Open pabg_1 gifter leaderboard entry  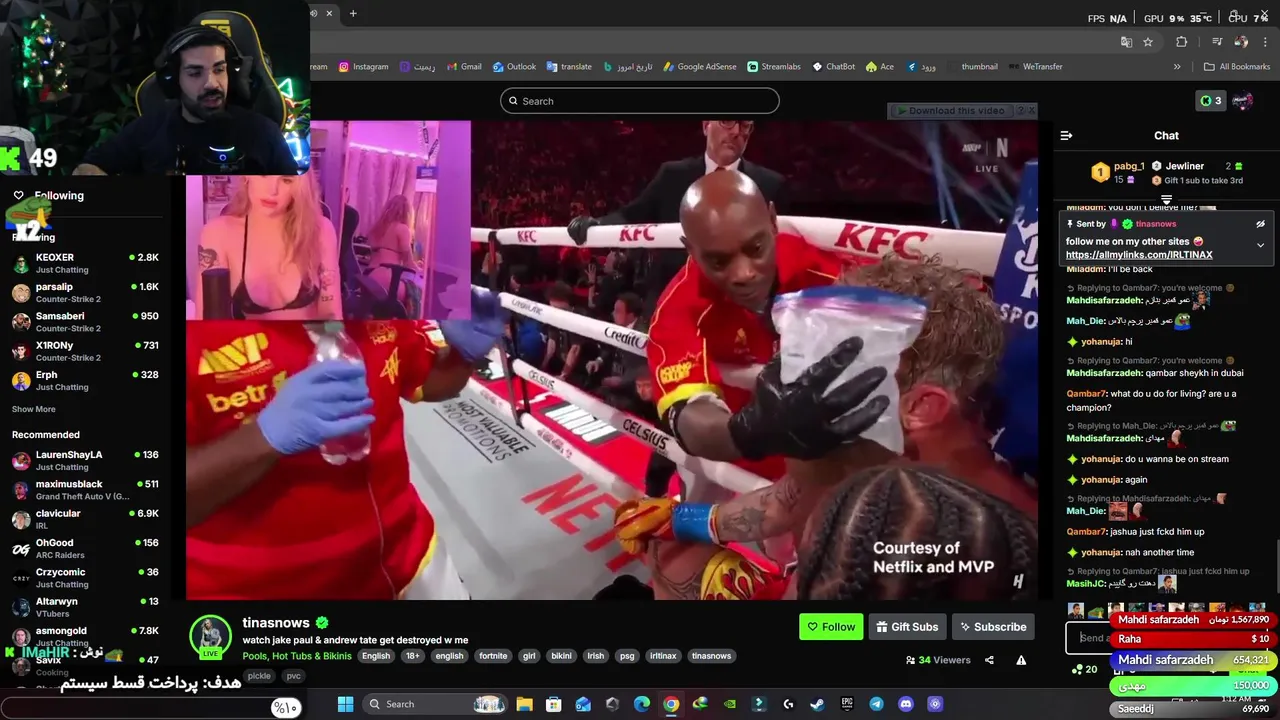click(1118, 172)
